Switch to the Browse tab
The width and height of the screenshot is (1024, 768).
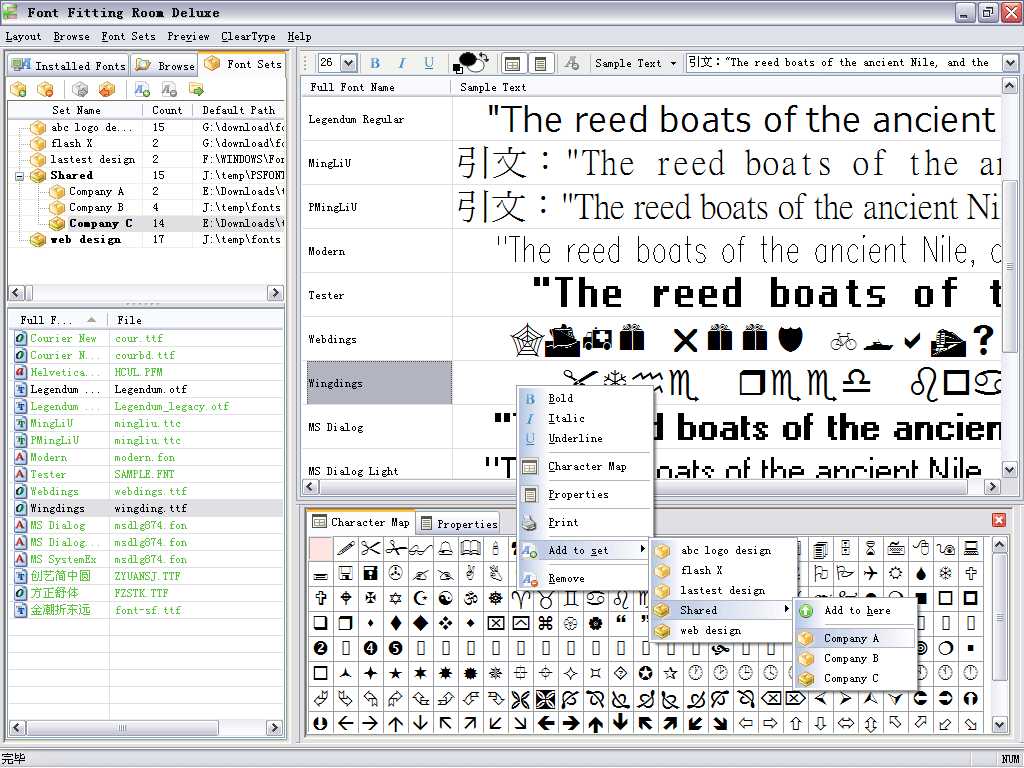click(165, 65)
